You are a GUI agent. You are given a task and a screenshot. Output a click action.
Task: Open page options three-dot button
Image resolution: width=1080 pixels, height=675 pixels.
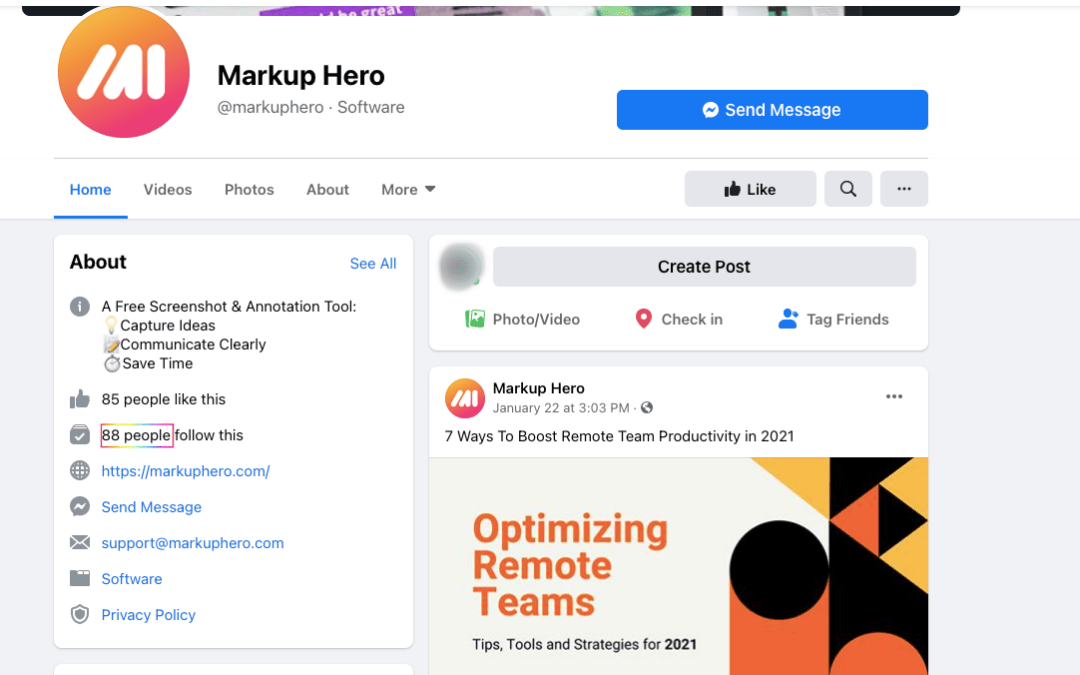click(904, 189)
